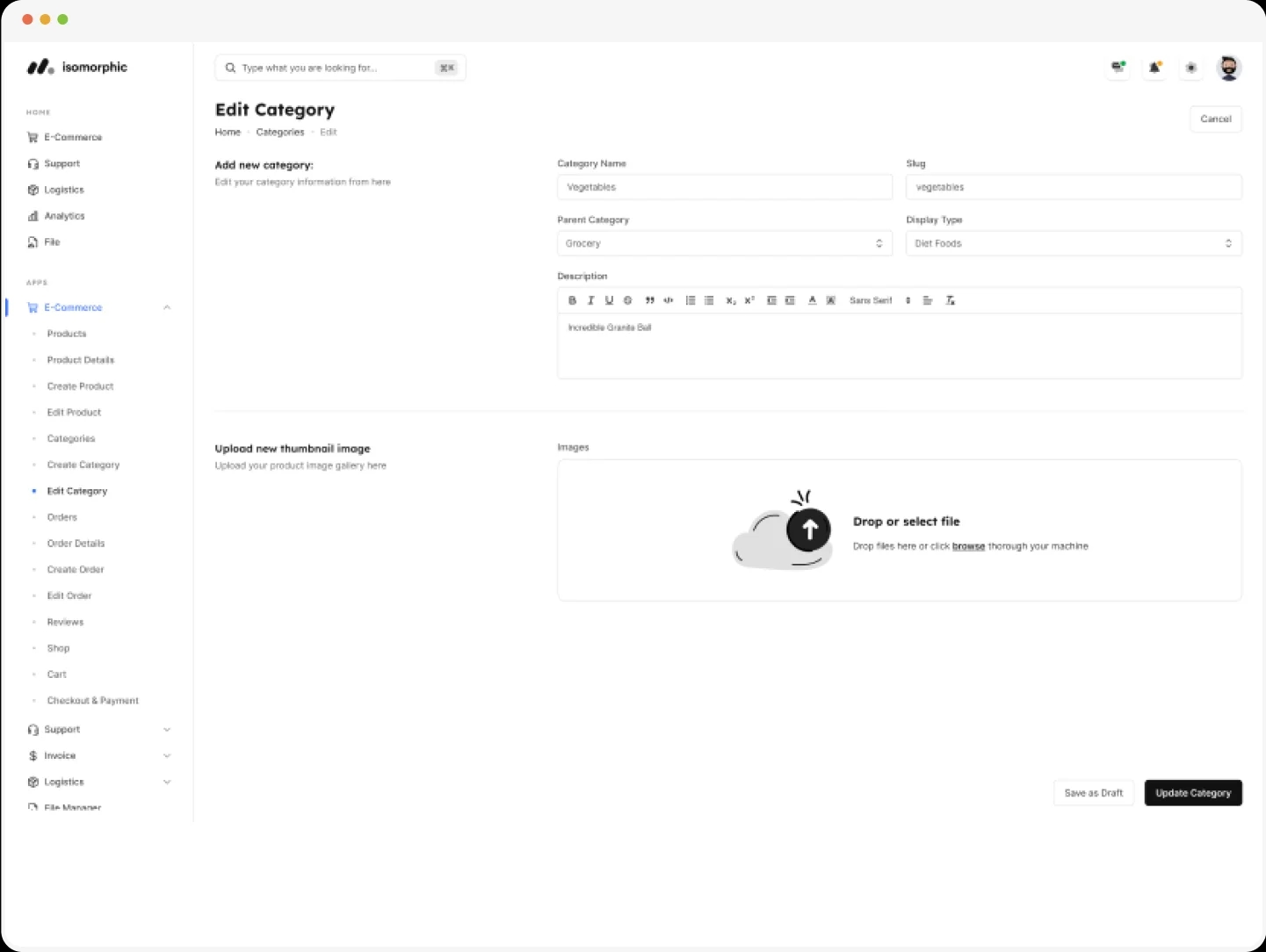Open Checkout & Payment page
The width and height of the screenshot is (1266, 952).
pos(93,701)
